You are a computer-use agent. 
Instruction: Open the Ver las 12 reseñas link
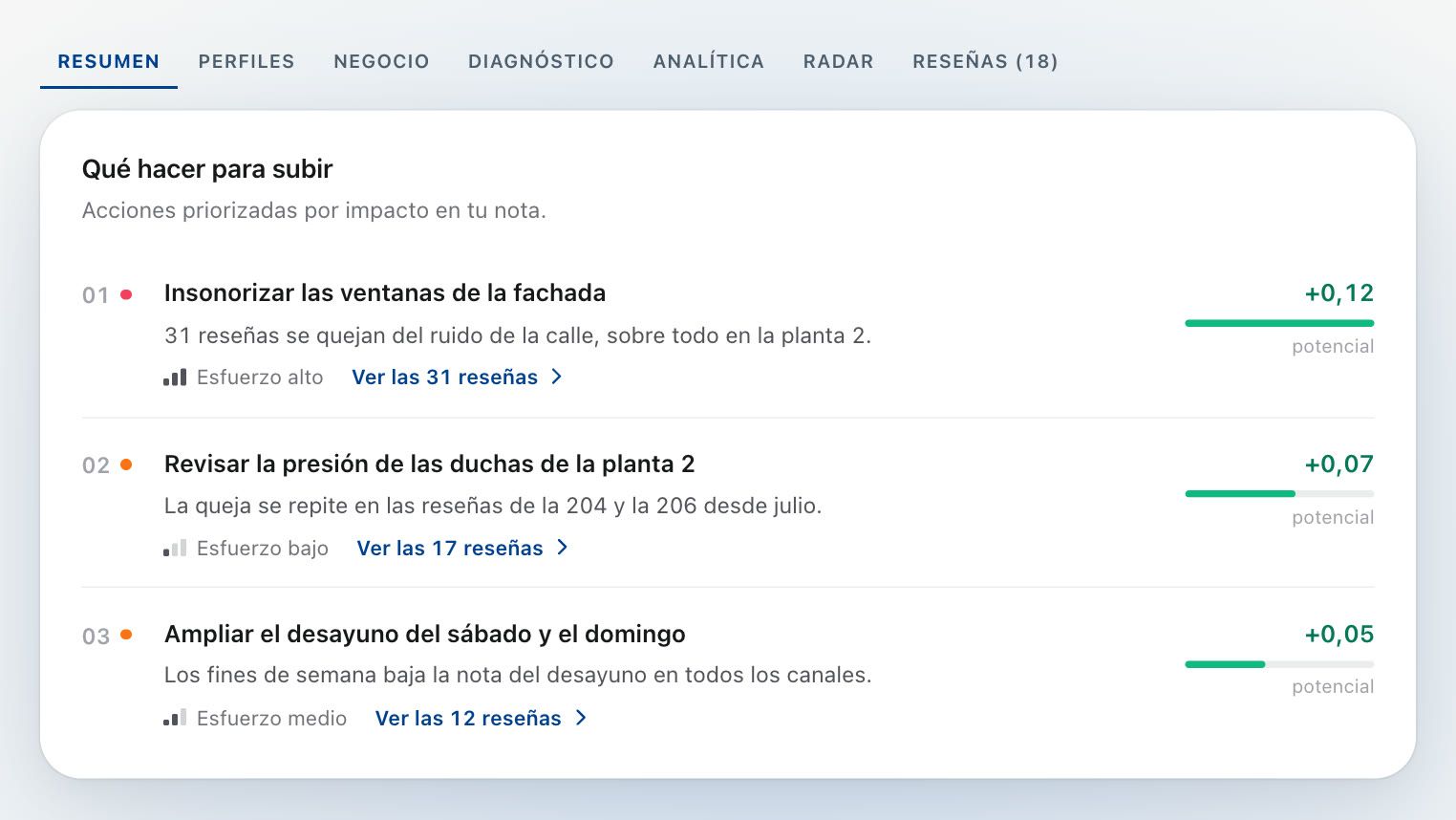(x=481, y=718)
